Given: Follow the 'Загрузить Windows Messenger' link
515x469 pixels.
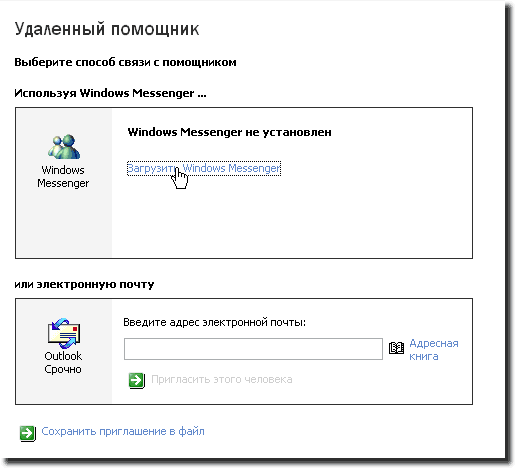Looking at the screenshot, I should pyautogui.click(x=204, y=168).
